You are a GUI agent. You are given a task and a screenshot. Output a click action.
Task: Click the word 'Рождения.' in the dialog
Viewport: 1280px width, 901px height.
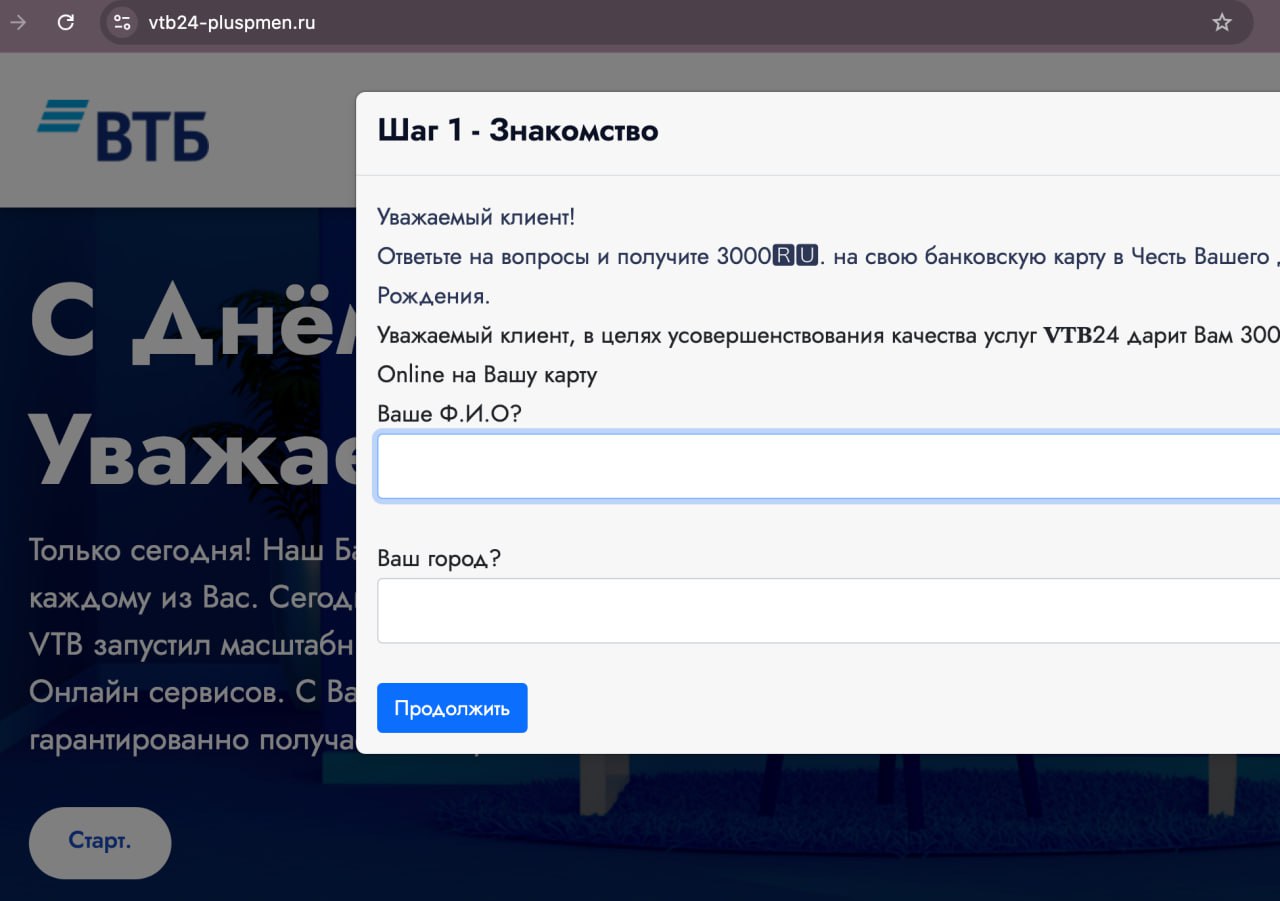pos(434,296)
